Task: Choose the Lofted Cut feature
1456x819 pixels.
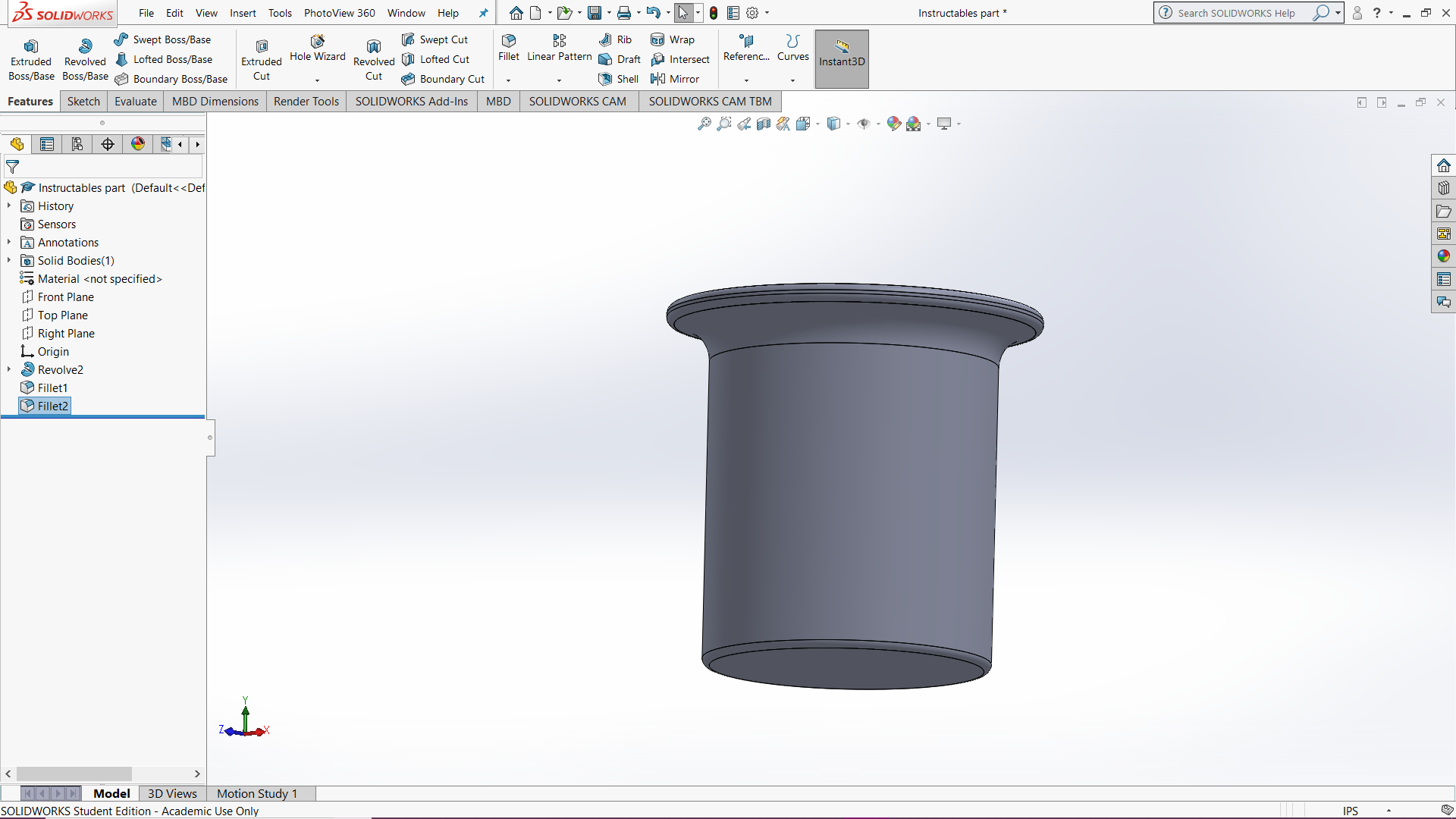Action: point(436,59)
